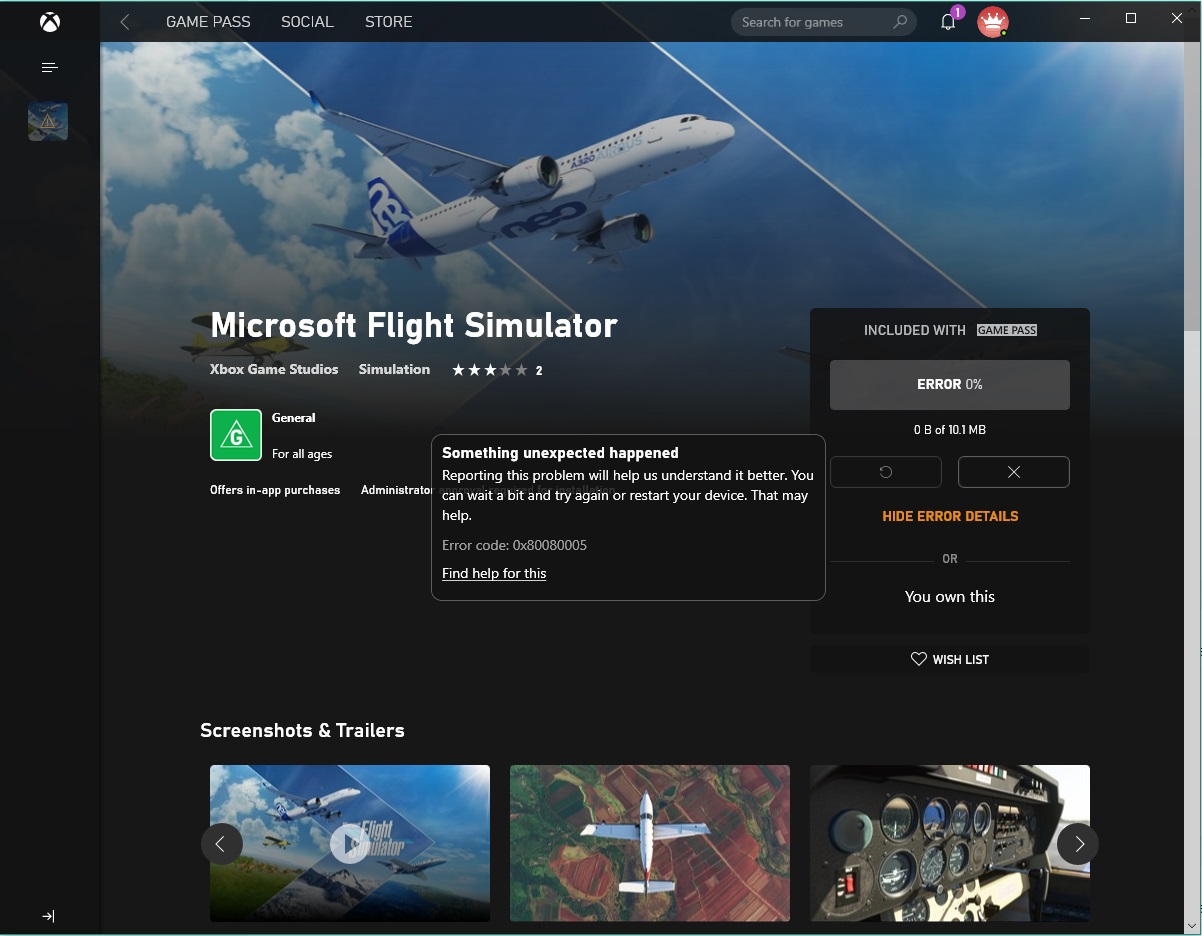The image size is (1202, 936).
Task: Select the Flight Simulator sidebar game icon
Action: tap(48, 121)
